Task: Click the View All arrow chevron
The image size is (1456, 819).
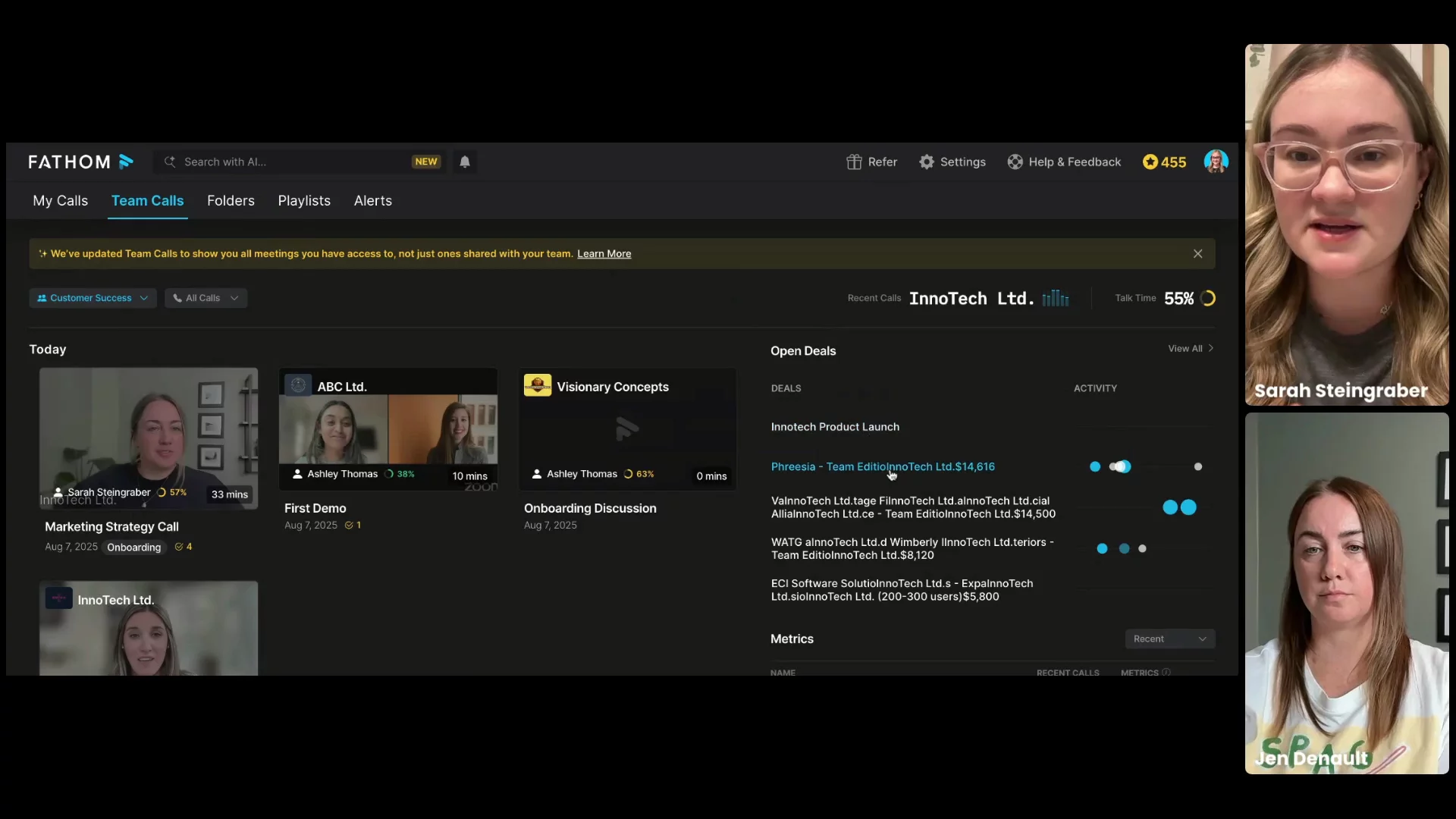Action: [x=1211, y=348]
